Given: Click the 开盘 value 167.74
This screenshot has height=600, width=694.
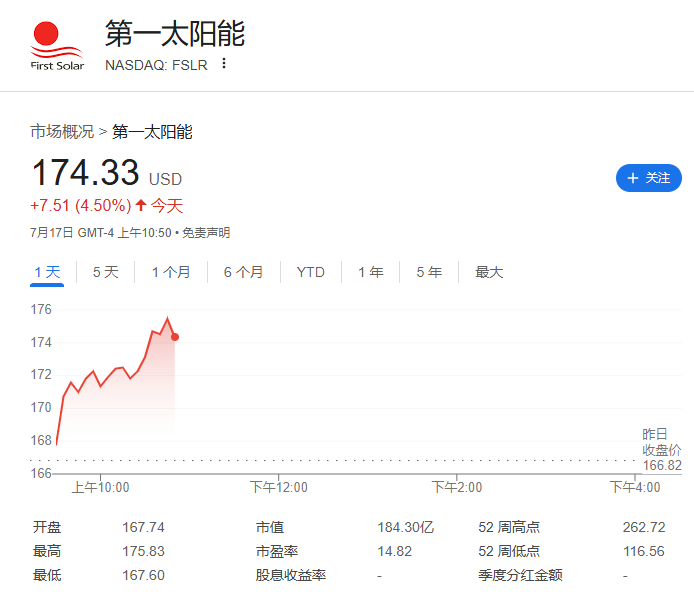Looking at the screenshot, I should 143,527.
